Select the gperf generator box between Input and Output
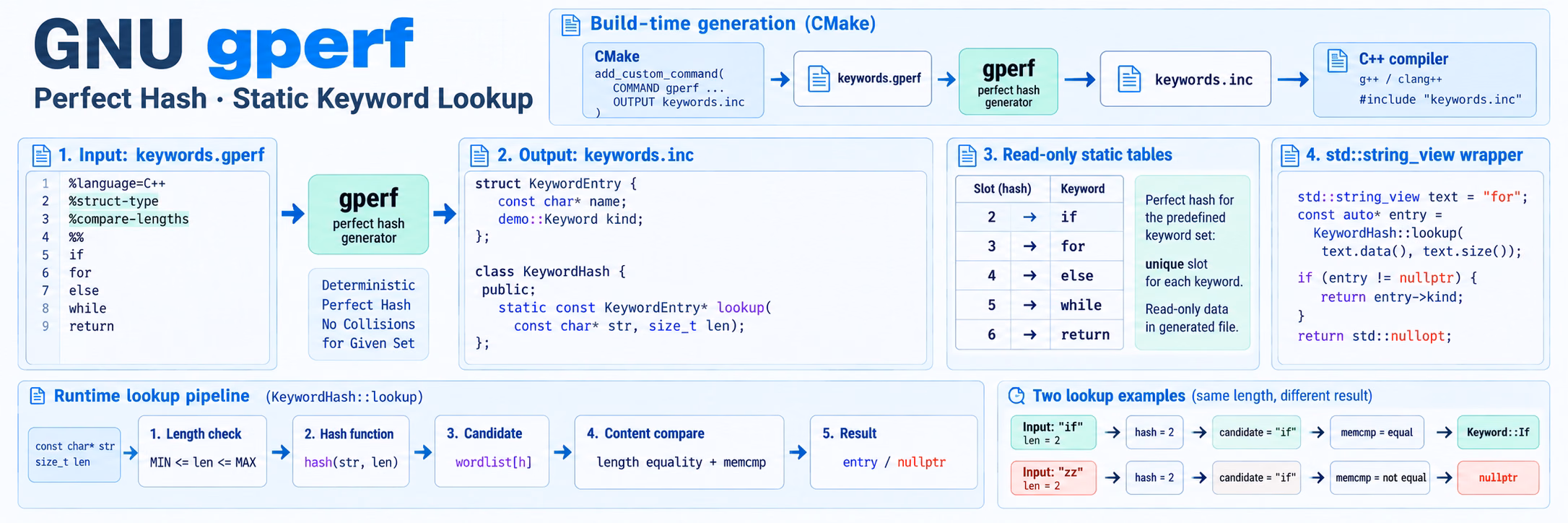 click(x=368, y=215)
